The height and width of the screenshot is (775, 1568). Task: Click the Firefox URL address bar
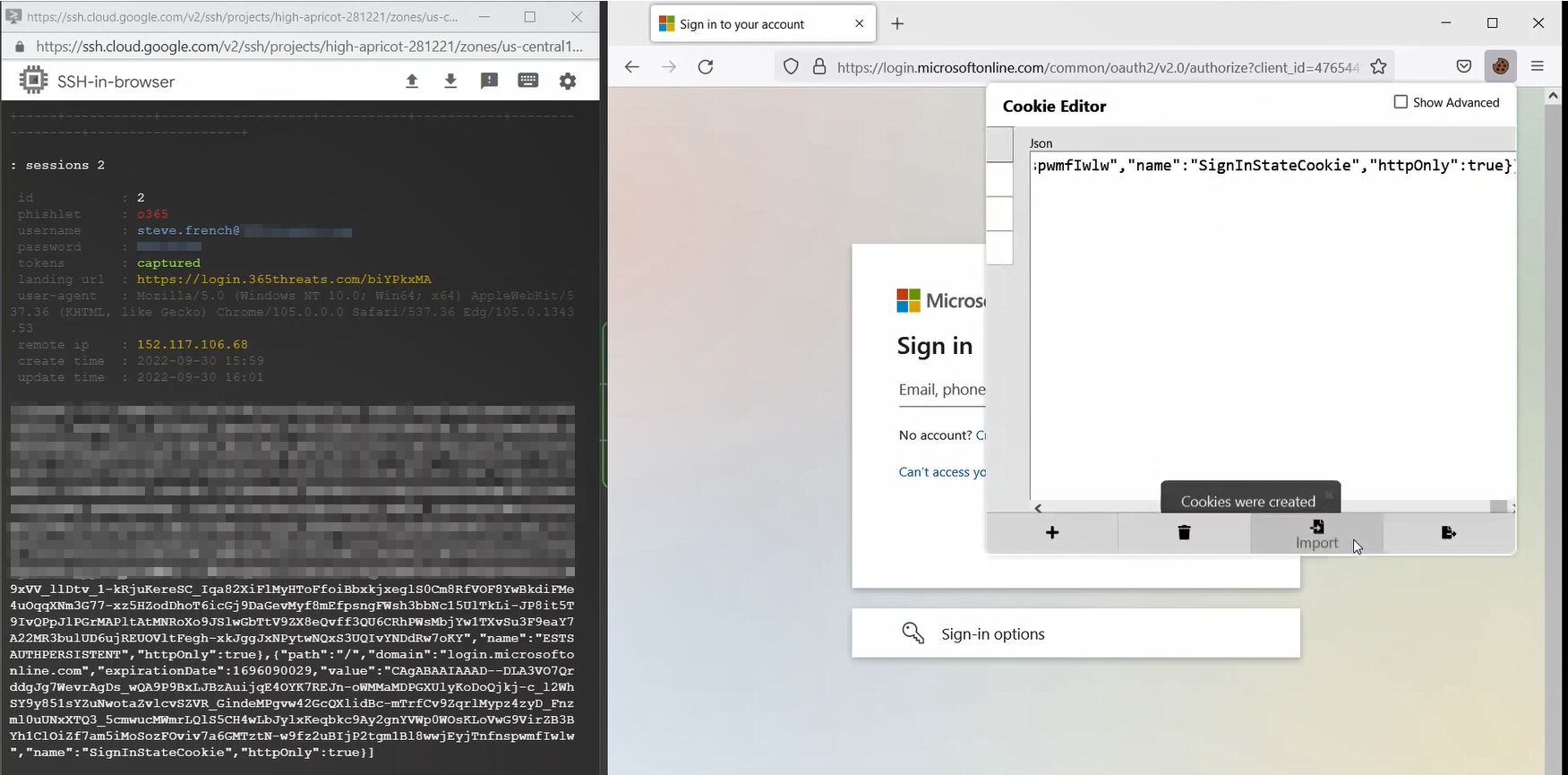1097,67
